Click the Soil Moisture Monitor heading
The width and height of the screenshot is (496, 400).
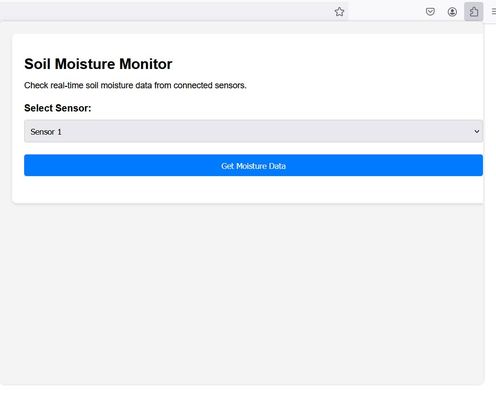[98, 64]
